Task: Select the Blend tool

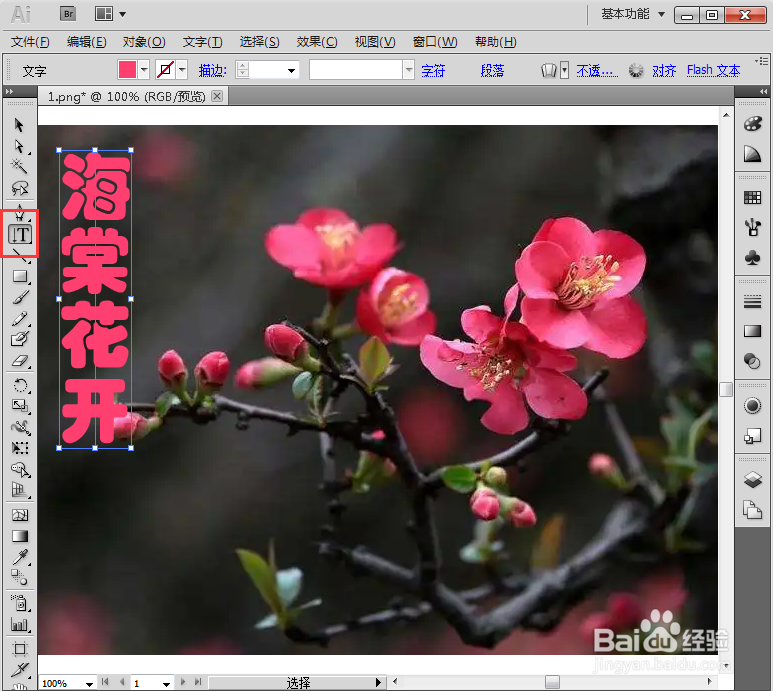Action: point(20,577)
